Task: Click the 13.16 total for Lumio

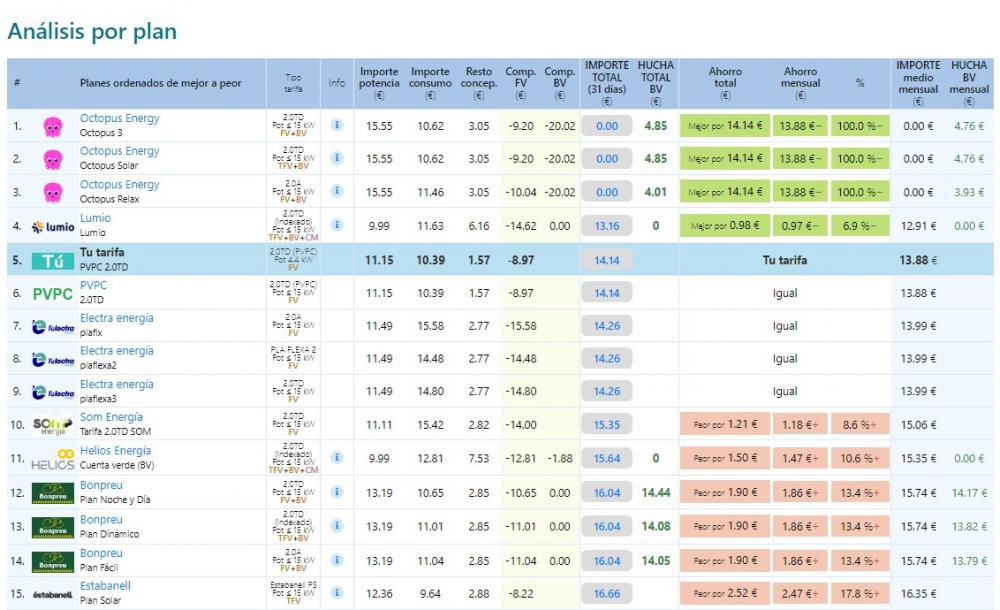Action: 607,225
